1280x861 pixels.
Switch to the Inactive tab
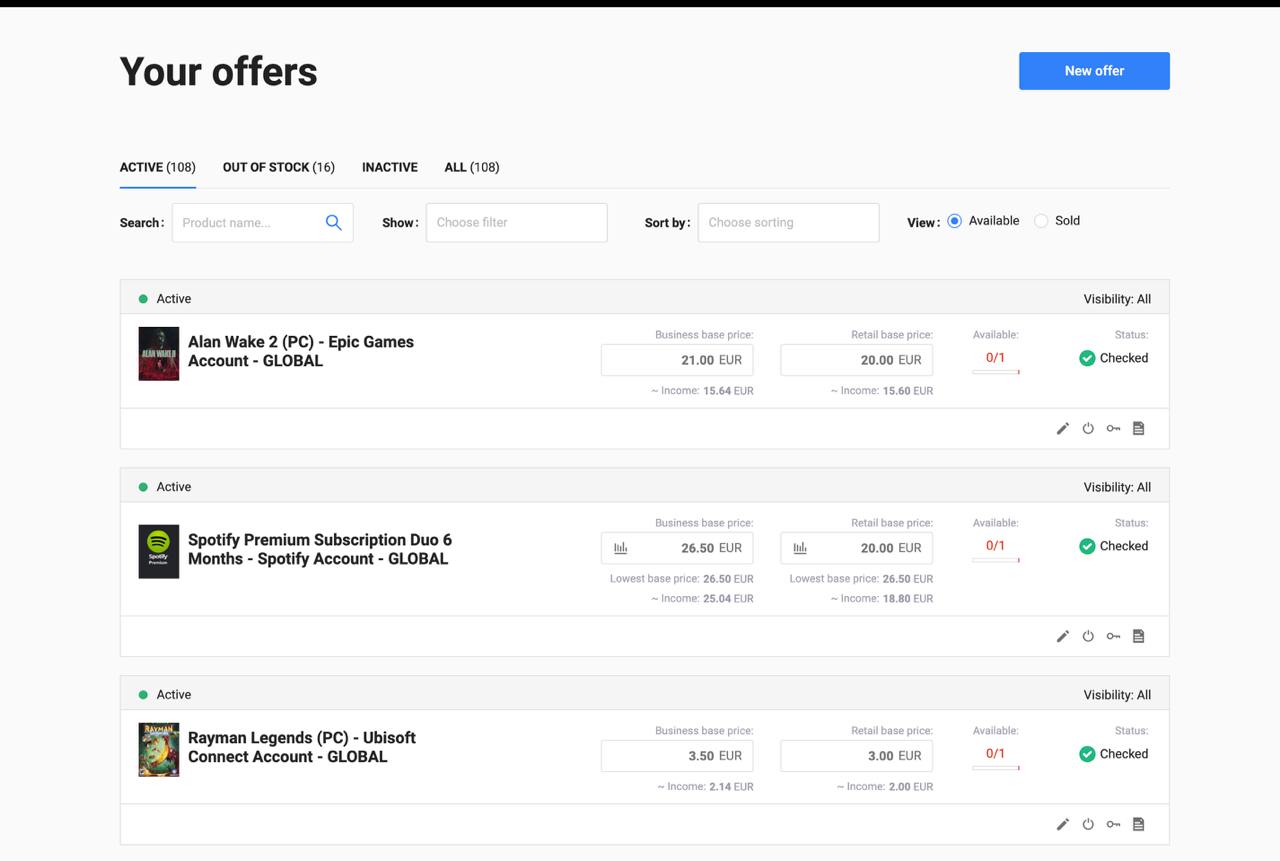390,167
